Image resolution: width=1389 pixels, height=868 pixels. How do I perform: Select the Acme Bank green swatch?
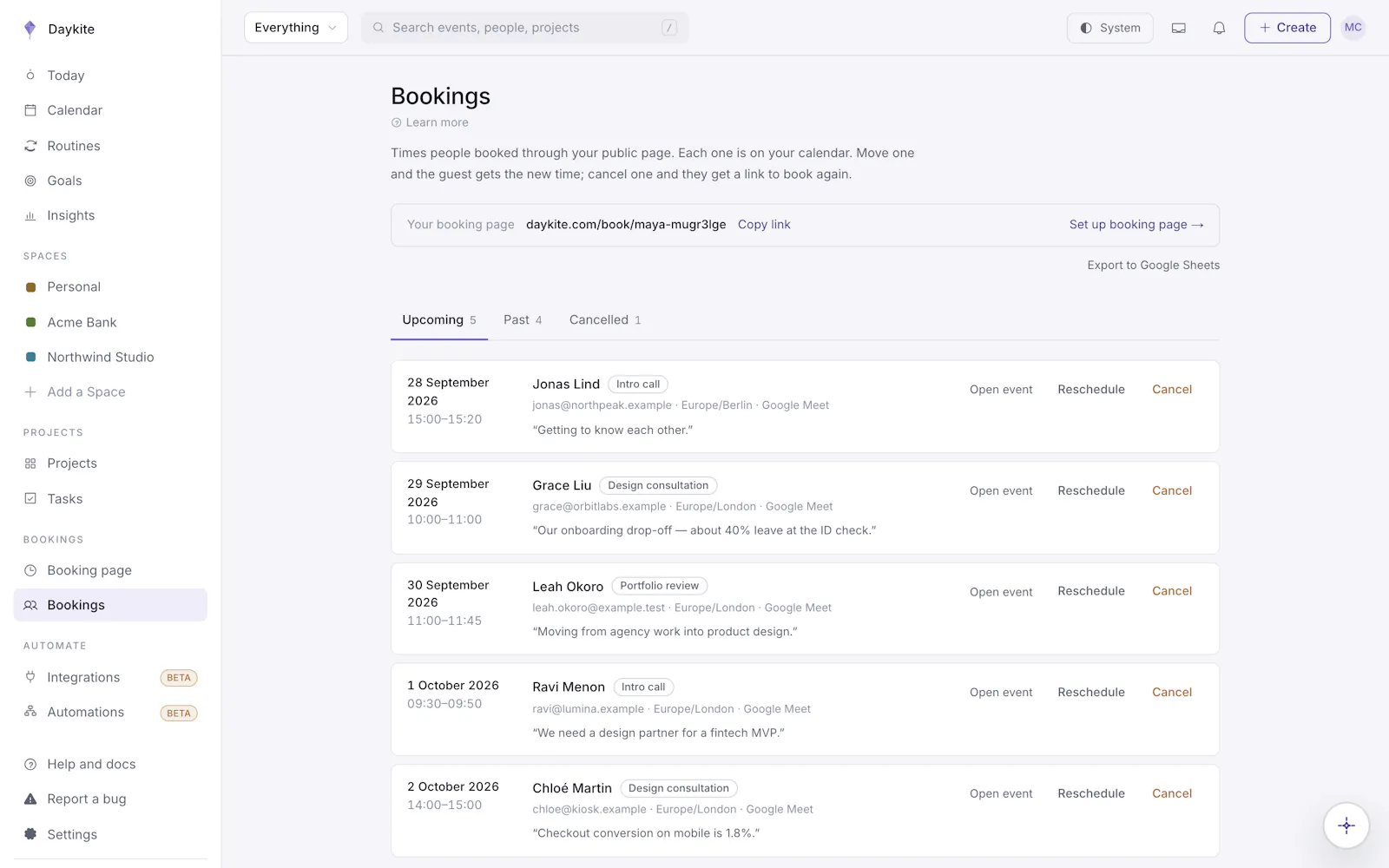click(x=30, y=322)
